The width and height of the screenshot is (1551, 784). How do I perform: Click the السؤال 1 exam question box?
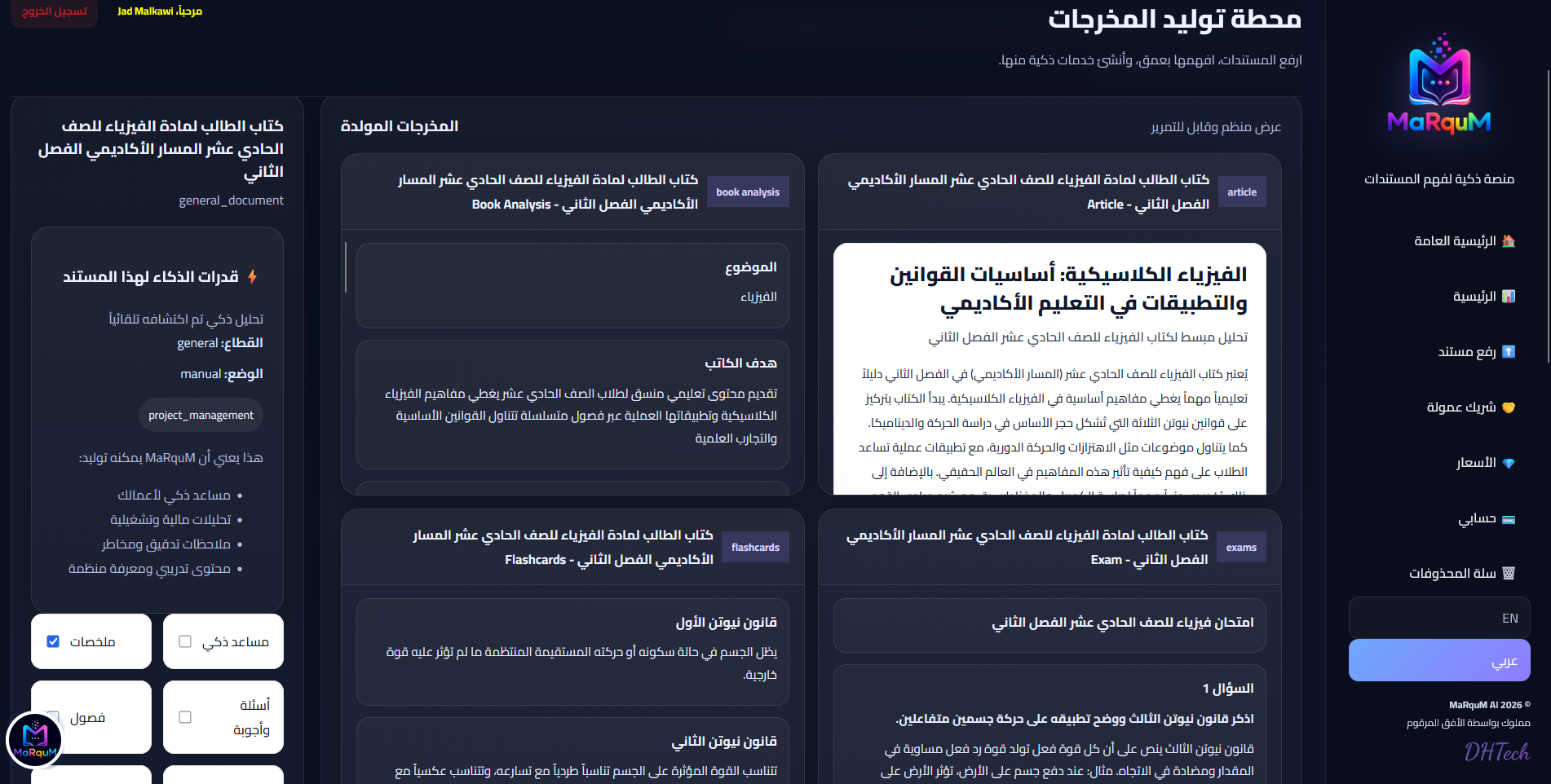pos(1049,725)
